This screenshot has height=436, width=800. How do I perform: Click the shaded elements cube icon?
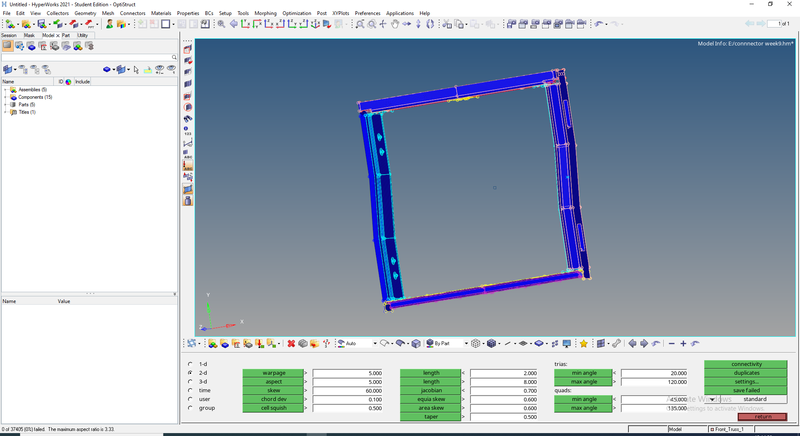tap(491, 344)
